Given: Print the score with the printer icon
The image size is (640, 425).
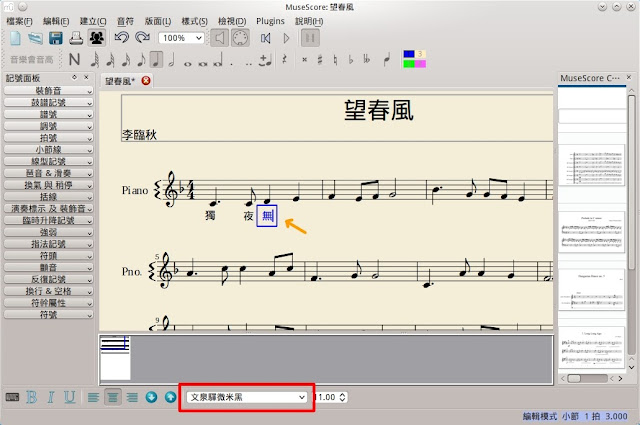Looking at the screenshot, I should (x=76, y=38).
